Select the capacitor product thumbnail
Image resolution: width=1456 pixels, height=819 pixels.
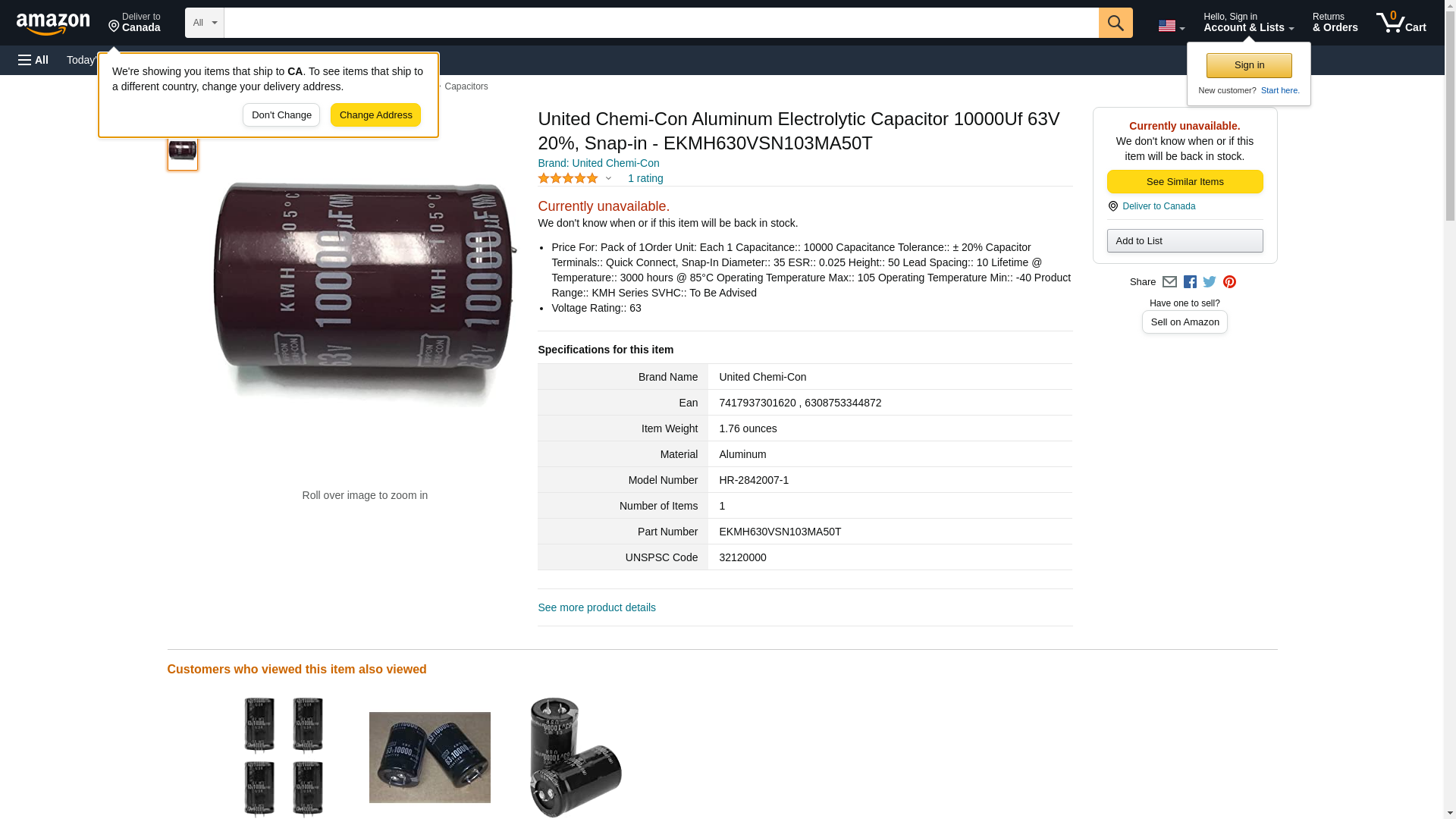183,151
